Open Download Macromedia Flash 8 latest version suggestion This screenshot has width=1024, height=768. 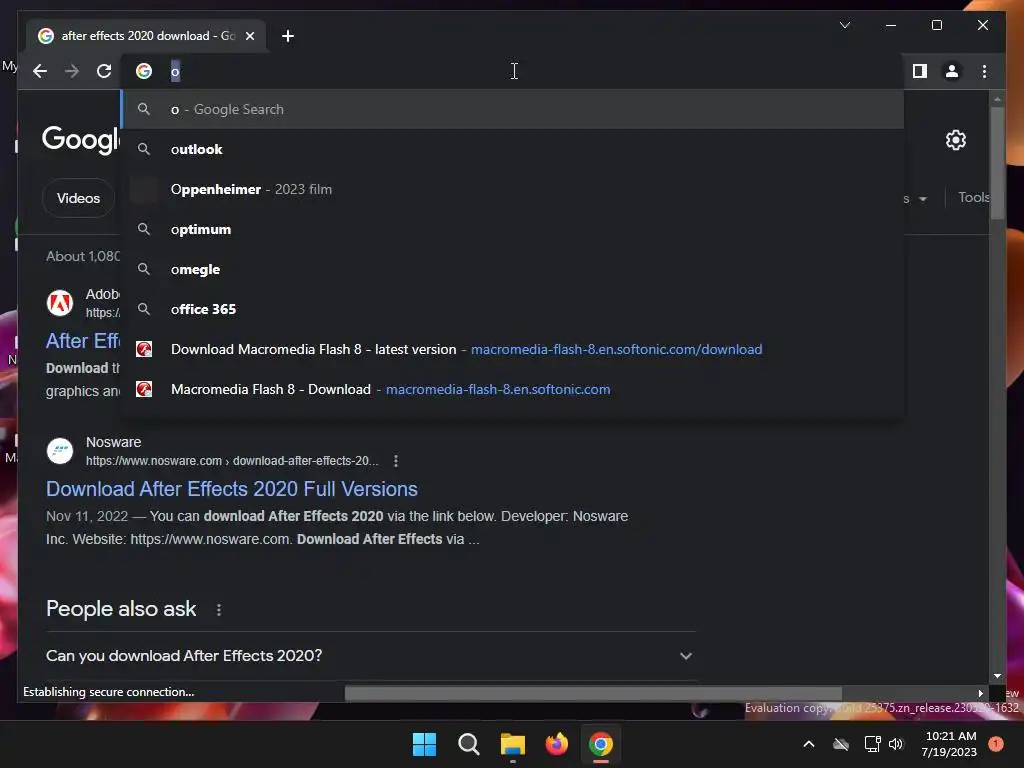(513, 349)
